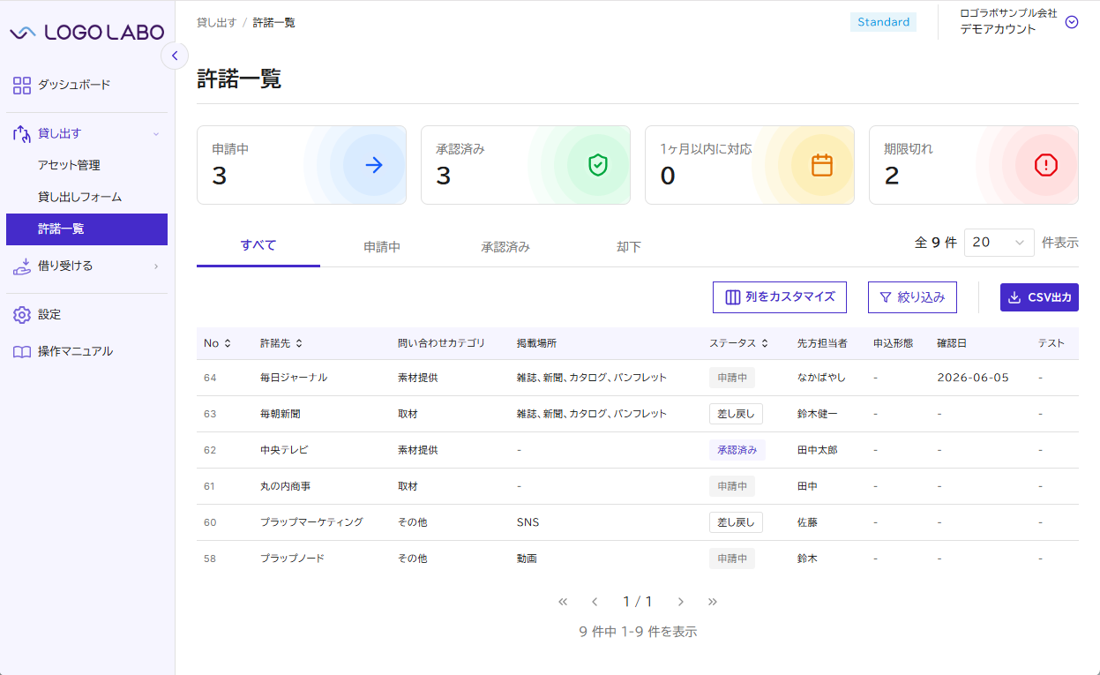Click the 借り受ける hand icon
This screenshot has width=1100, height=675.
point(22,266)
